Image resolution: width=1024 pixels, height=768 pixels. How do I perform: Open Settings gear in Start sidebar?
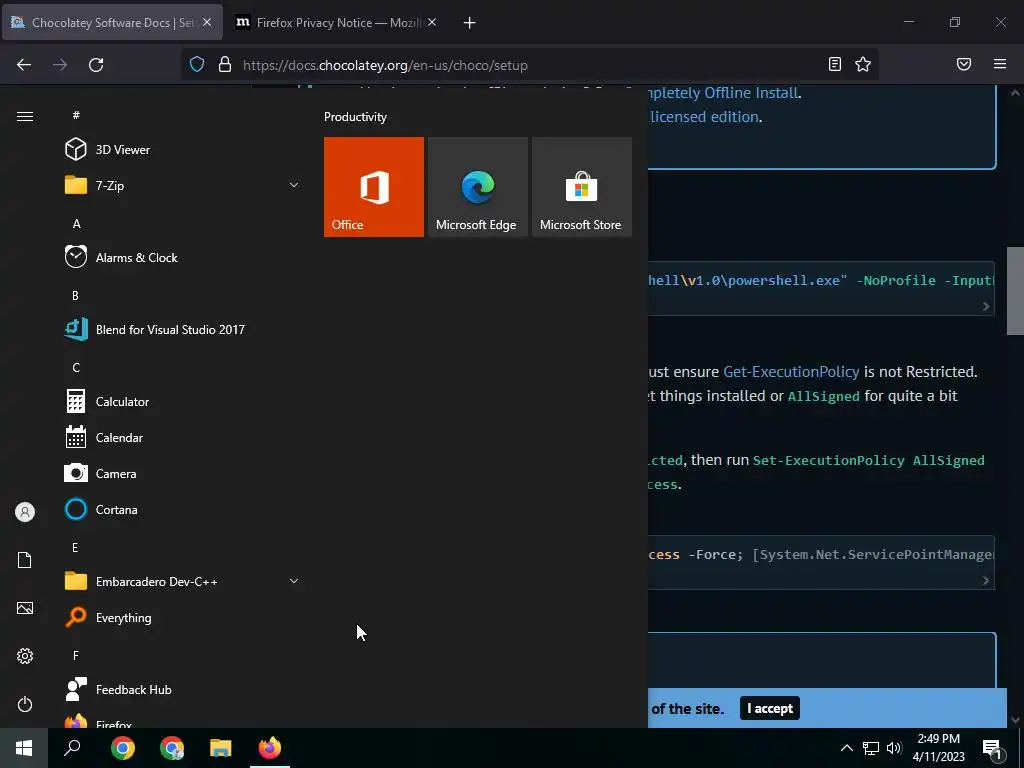[25, 656]
